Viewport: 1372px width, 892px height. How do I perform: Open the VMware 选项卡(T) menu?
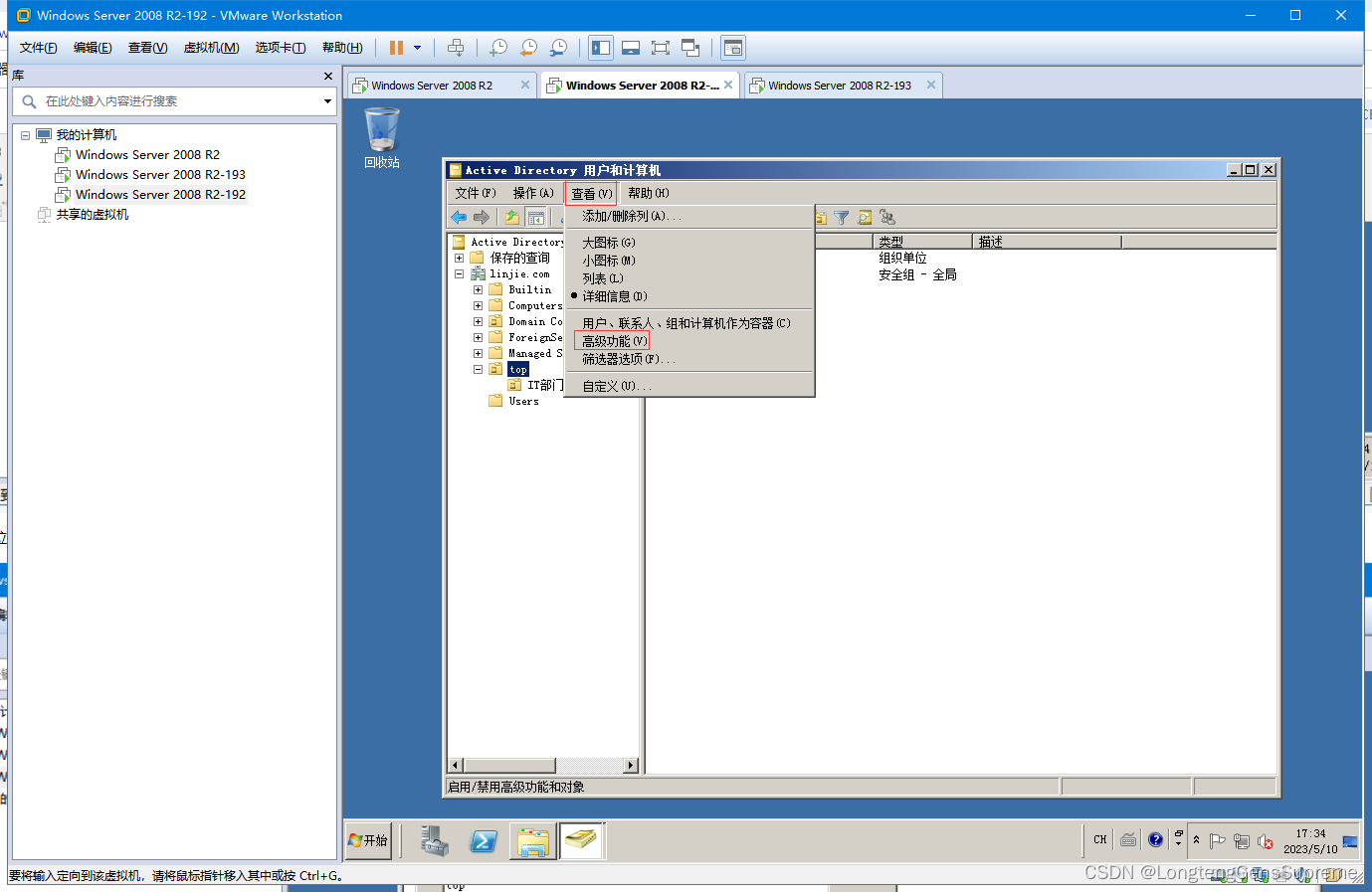(x=280, y=48)
